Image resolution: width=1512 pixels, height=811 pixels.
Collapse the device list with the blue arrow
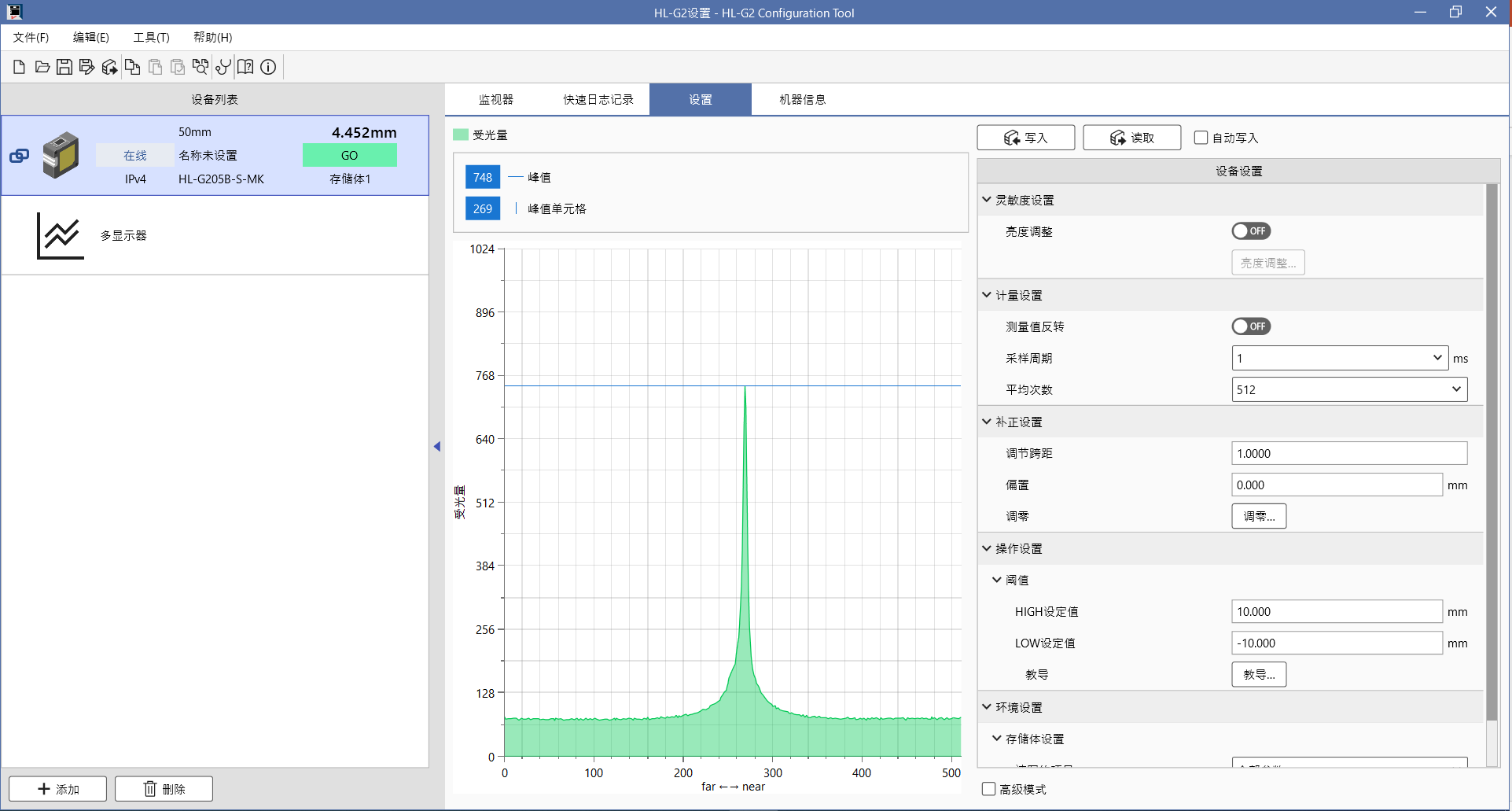point(437,447)
